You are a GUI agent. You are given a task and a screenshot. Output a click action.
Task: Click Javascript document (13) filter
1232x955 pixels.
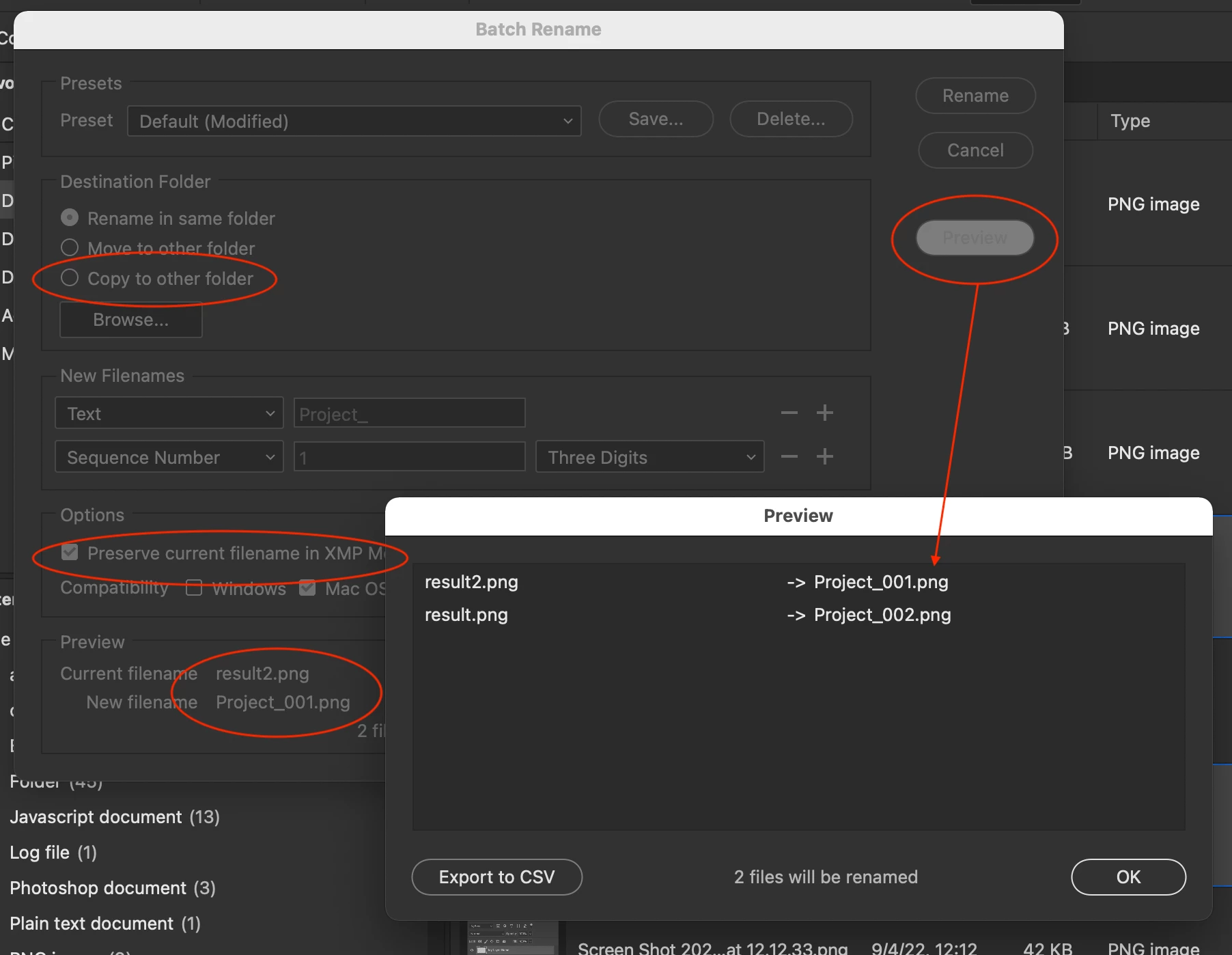pos(115,817)
